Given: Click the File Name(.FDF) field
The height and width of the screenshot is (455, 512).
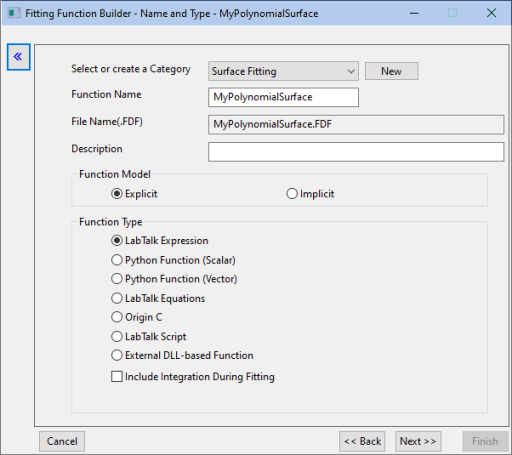Looking at the screenshot, I should (356, 124).
